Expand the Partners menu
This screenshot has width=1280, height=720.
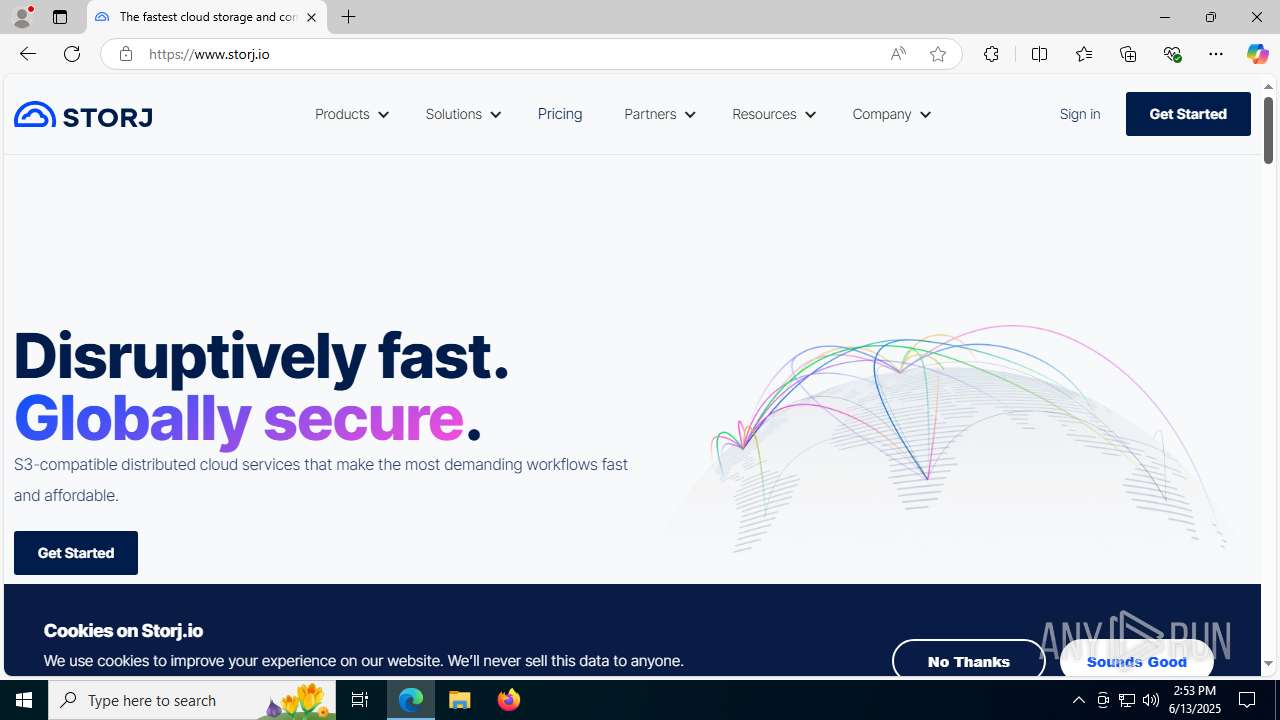(x=659, y=114)
